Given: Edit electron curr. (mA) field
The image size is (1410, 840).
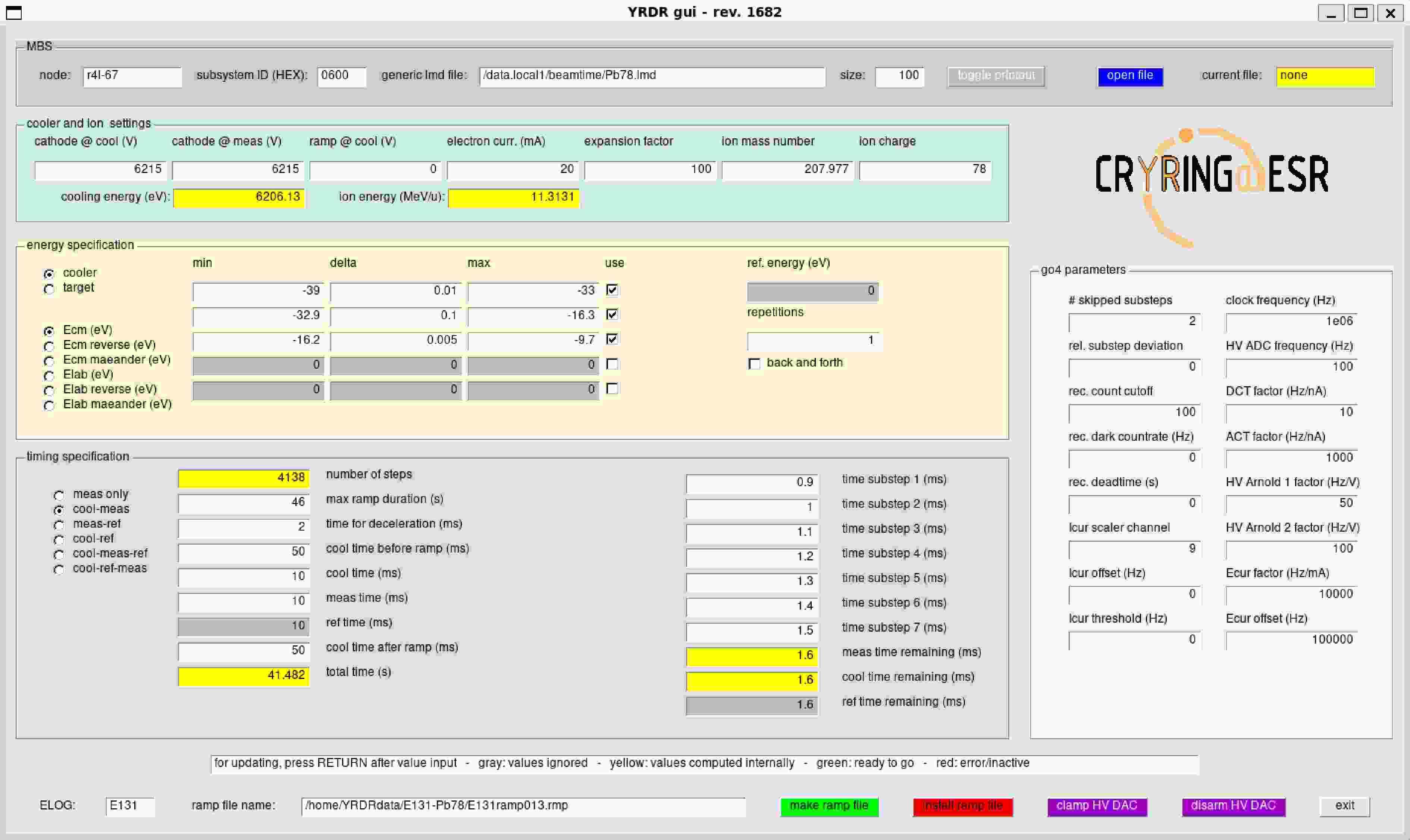Looking at the screenshot, I should [x=513, y=170].
